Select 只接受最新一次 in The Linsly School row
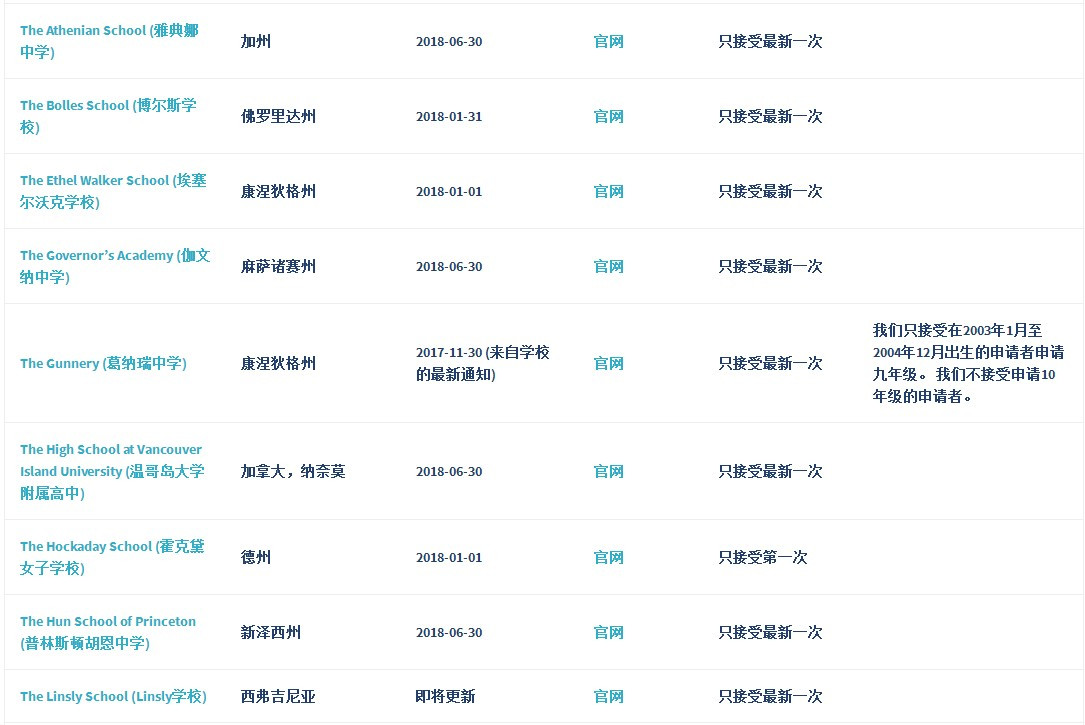This screenshot has height=725, width=1085. [770, 696]
